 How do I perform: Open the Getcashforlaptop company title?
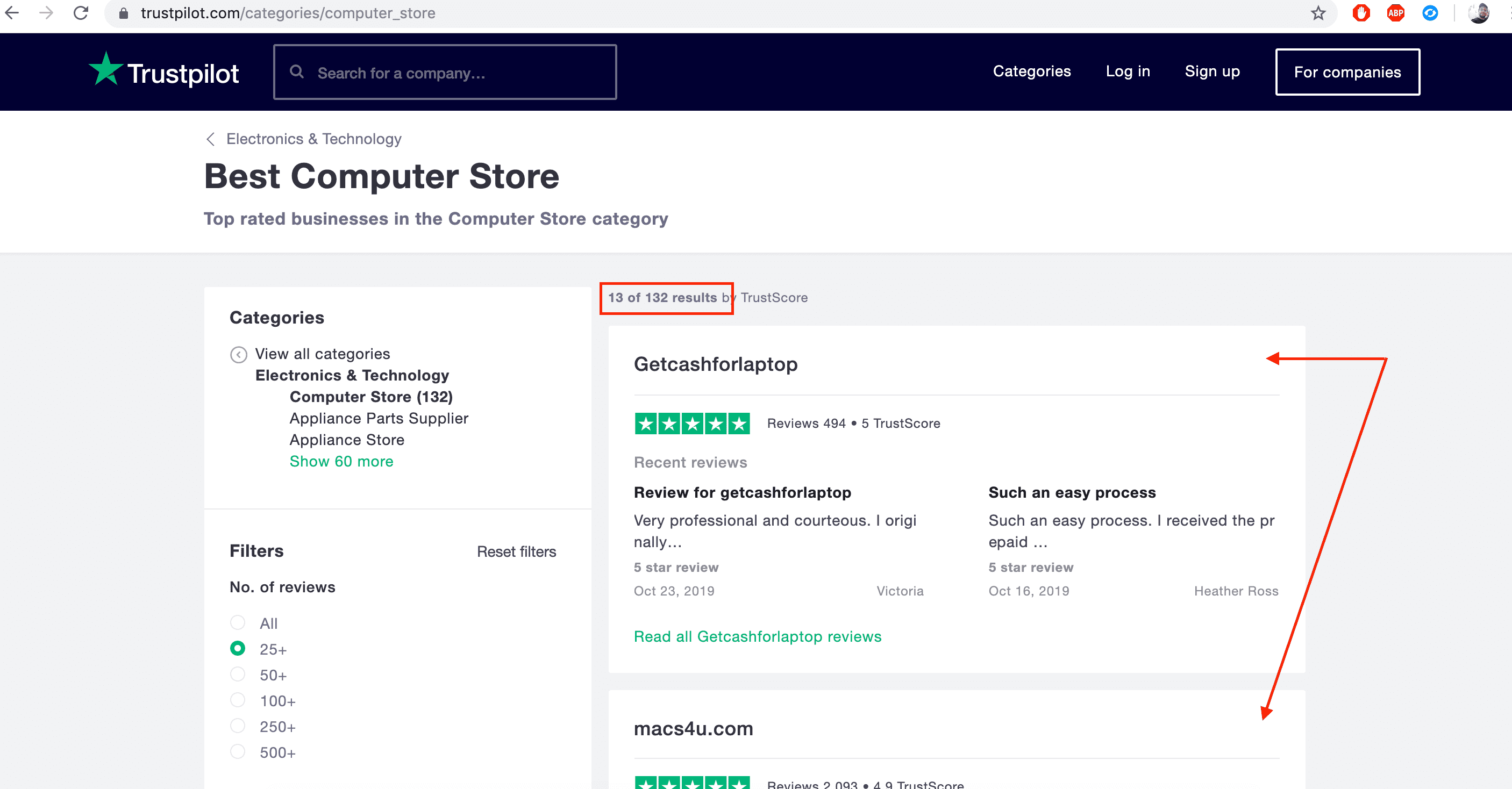716,364
